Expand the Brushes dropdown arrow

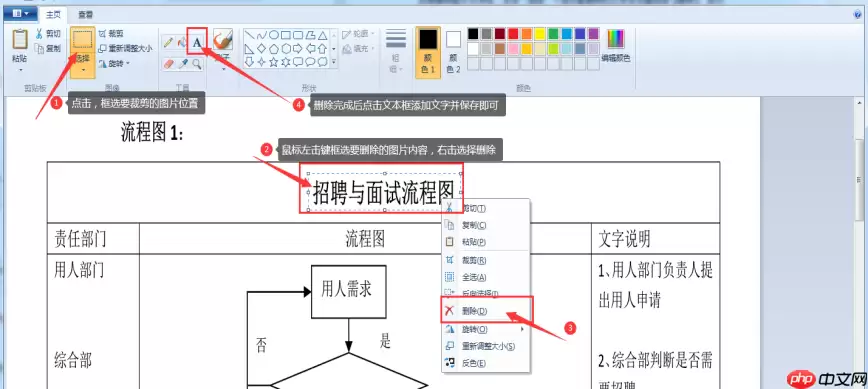tap(223, 69)
